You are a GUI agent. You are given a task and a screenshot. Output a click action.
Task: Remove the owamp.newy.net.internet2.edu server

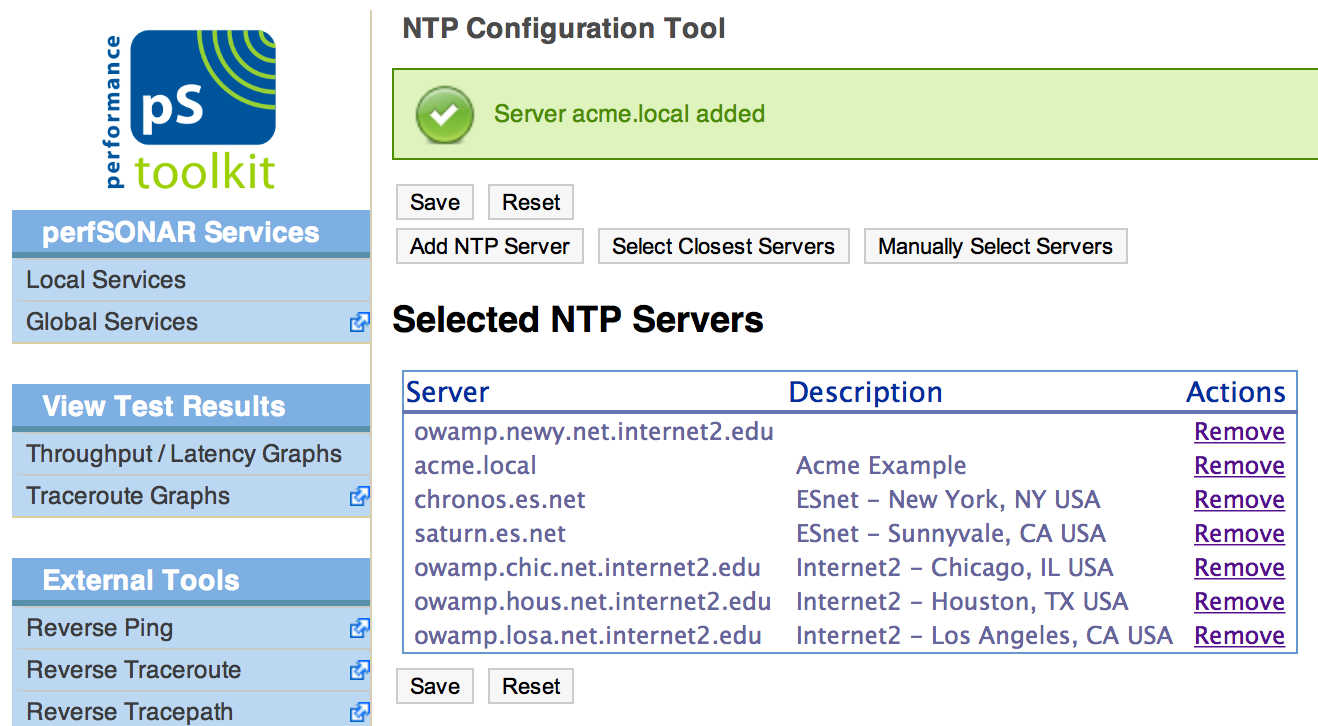1239,432
